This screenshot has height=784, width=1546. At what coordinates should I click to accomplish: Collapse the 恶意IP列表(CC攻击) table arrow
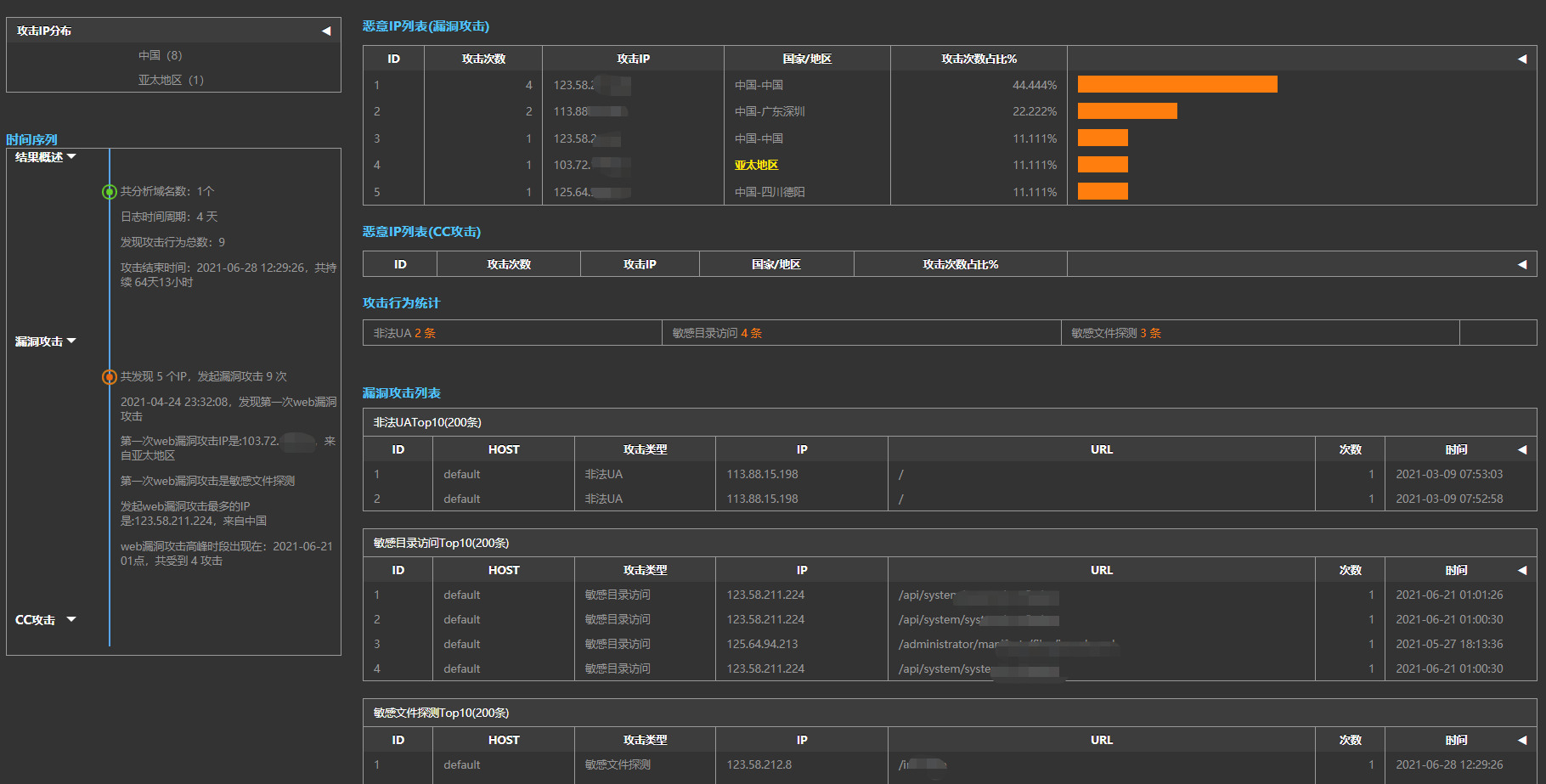1522,264
